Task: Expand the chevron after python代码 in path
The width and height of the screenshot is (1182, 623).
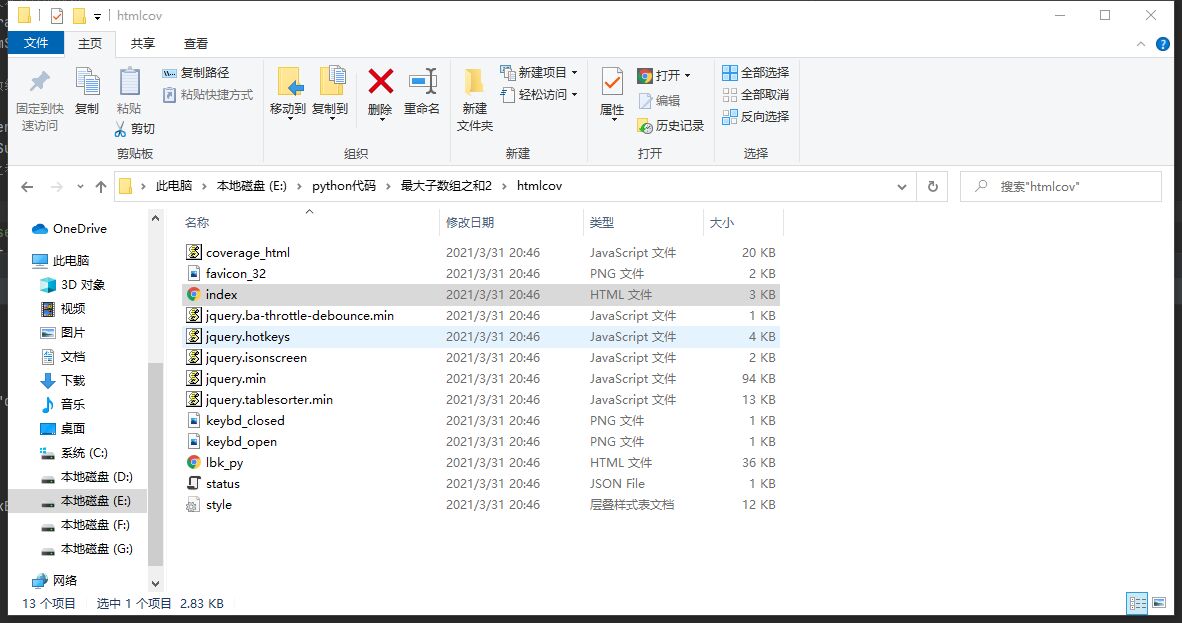Action: [x=388, y=186]
